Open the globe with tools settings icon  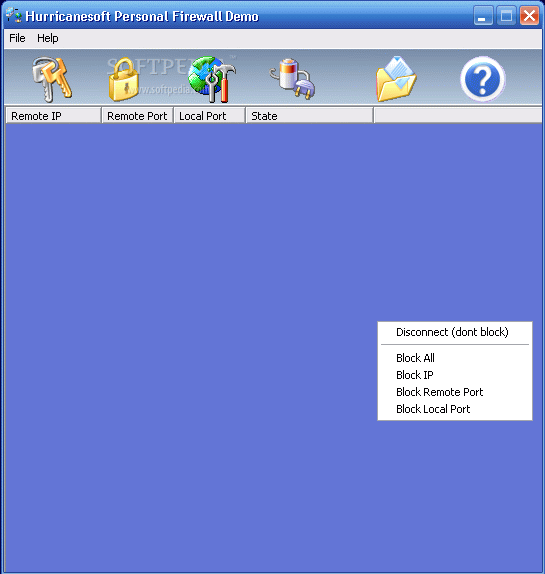pos(212,79)
